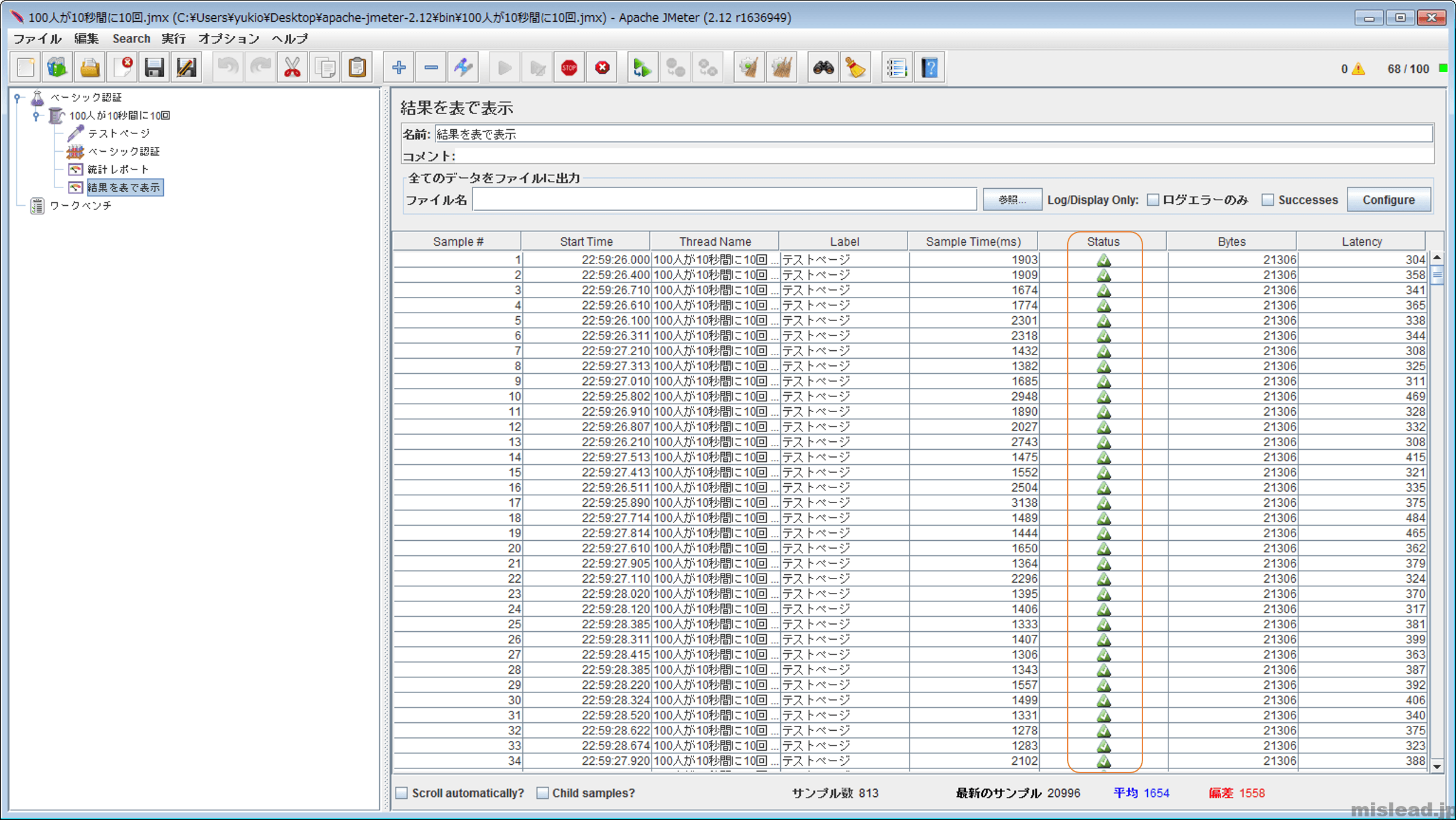1456x820 pixels.
Task: Click the Clear All brooms icon
Action: click(781, 67)
